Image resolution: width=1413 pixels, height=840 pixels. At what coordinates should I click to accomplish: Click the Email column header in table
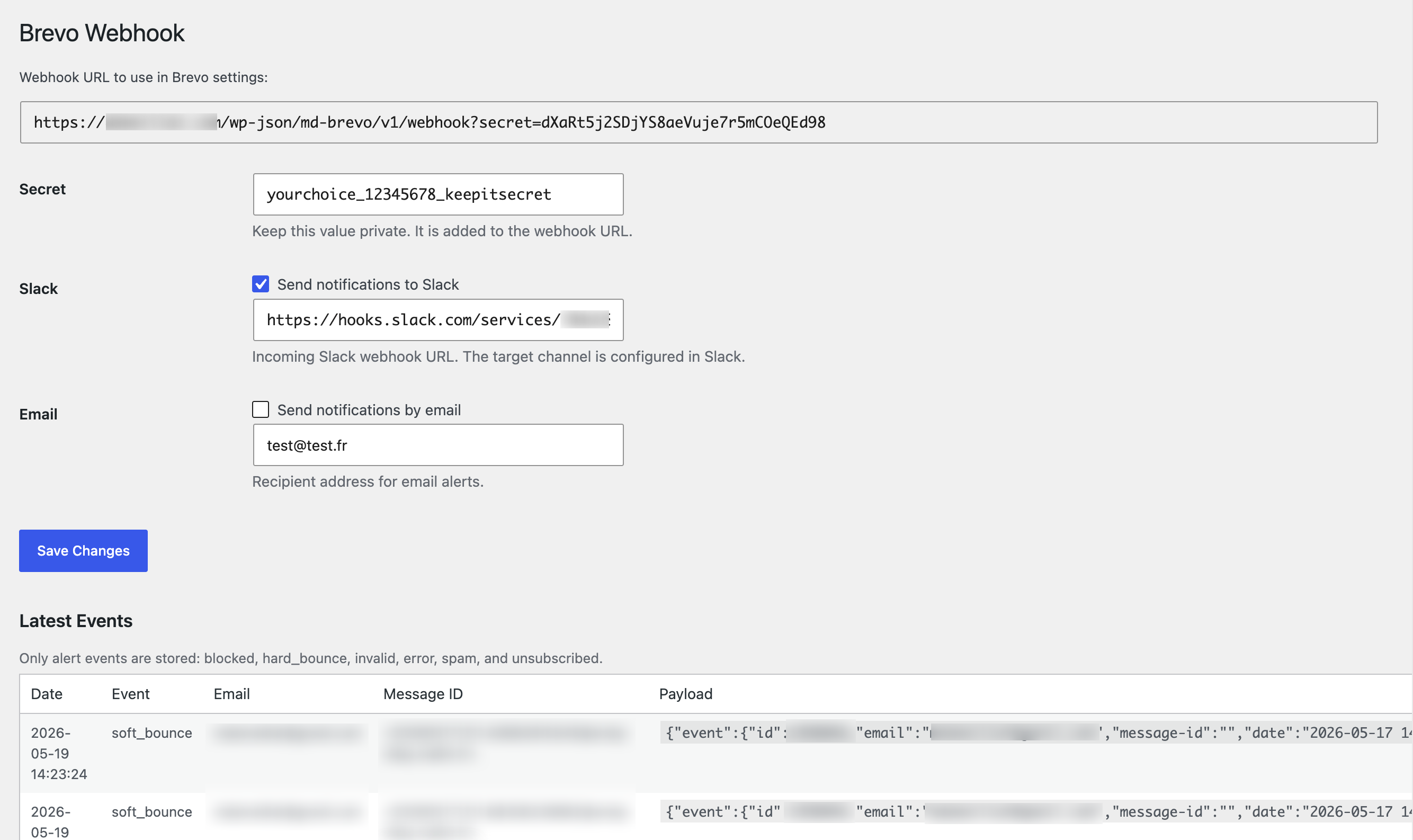[231, 694]
